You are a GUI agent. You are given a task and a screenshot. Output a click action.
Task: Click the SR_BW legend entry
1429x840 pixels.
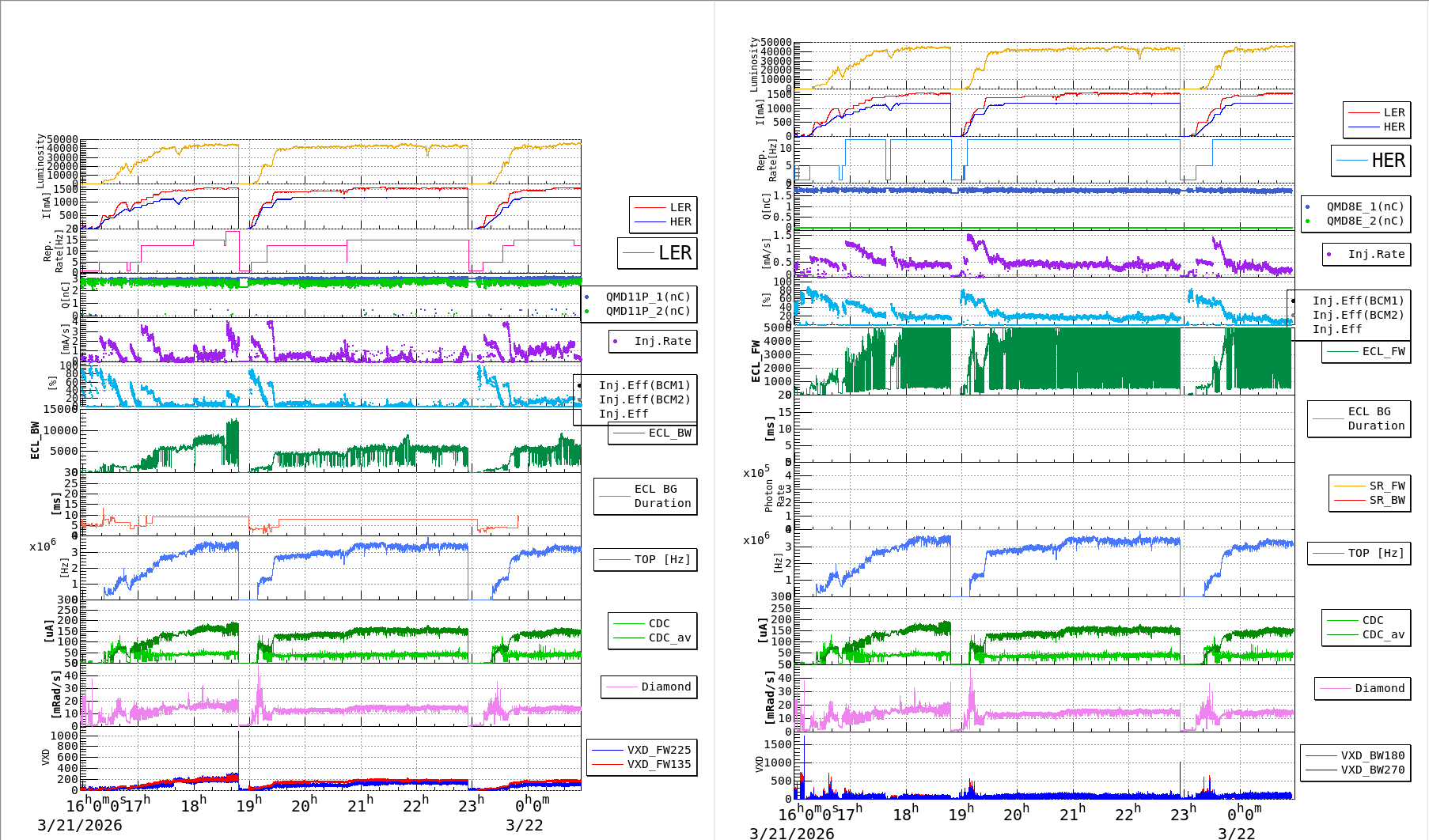coord(1386,500)
